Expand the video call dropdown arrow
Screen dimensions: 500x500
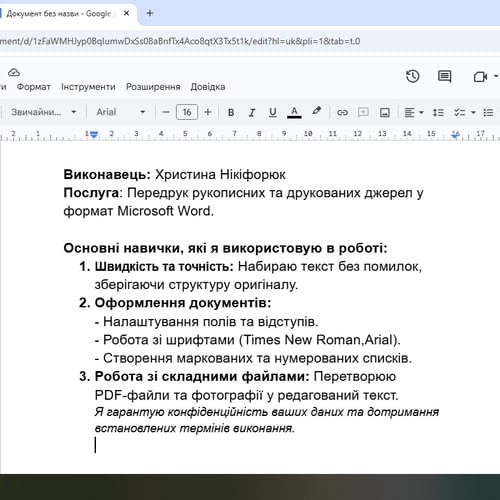(x=496, y=77)
